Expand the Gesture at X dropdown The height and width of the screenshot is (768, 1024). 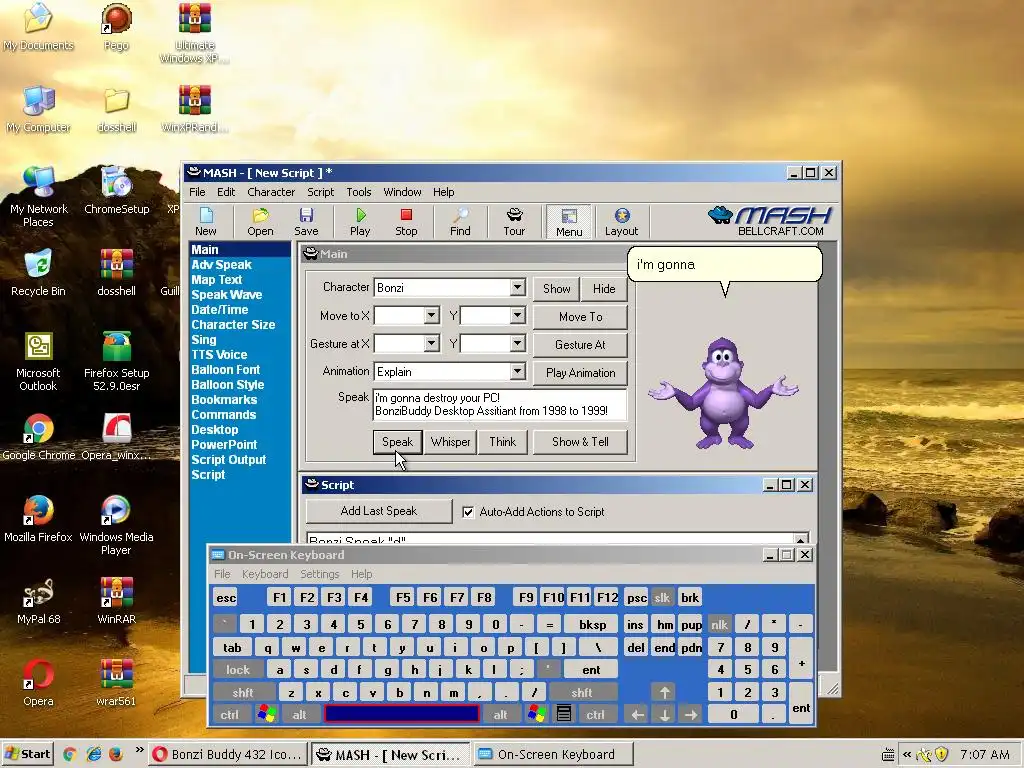pyautogui.click(x=431, y=344)
